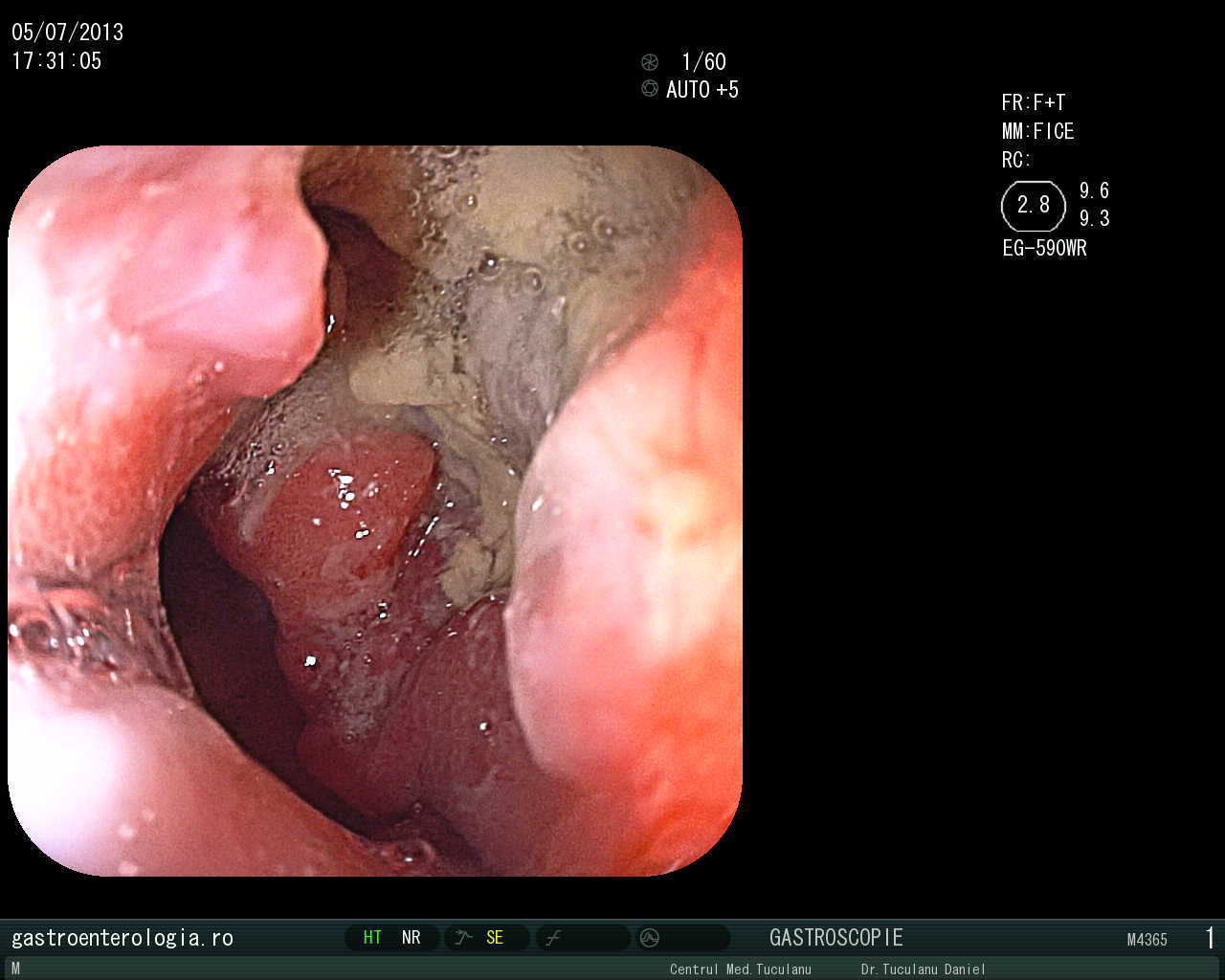Toggle the yellow SE enhancement indicator
1225x980 pixels.
pos(495,938)
